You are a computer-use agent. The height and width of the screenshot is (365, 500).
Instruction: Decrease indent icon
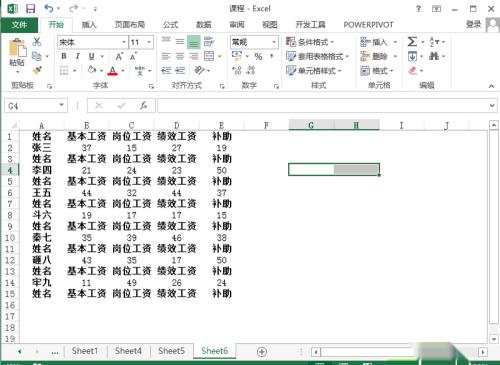click(166, 70)
